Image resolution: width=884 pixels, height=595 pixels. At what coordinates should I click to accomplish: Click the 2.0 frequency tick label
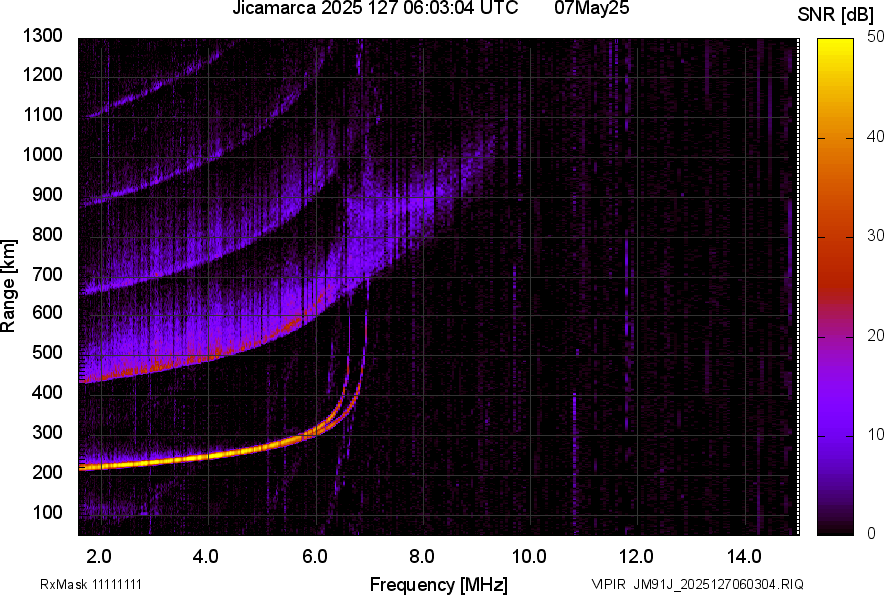pos(98,556)
